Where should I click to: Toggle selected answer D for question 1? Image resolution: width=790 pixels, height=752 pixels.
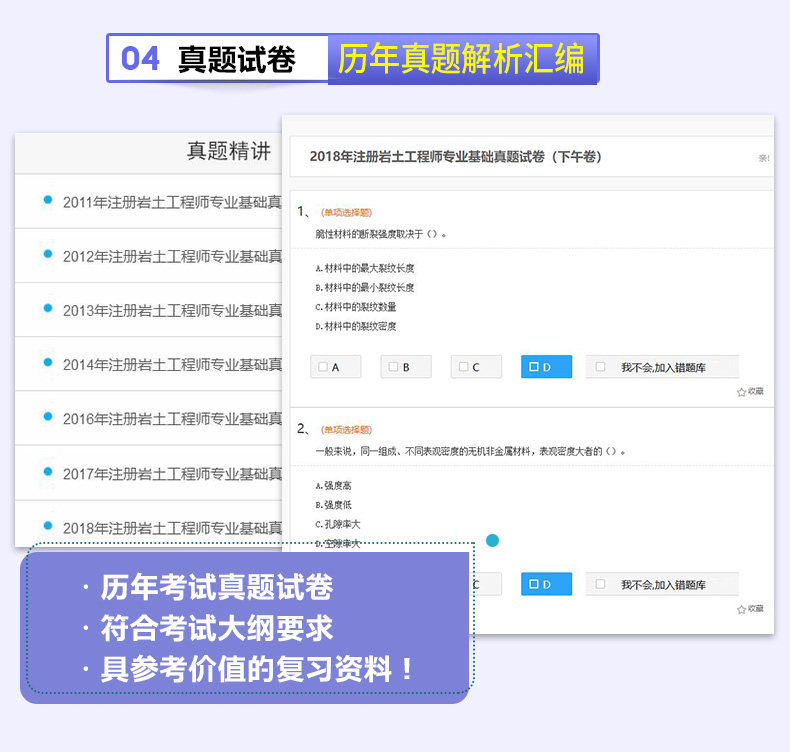pyautogui.click(x=546, y=367)
